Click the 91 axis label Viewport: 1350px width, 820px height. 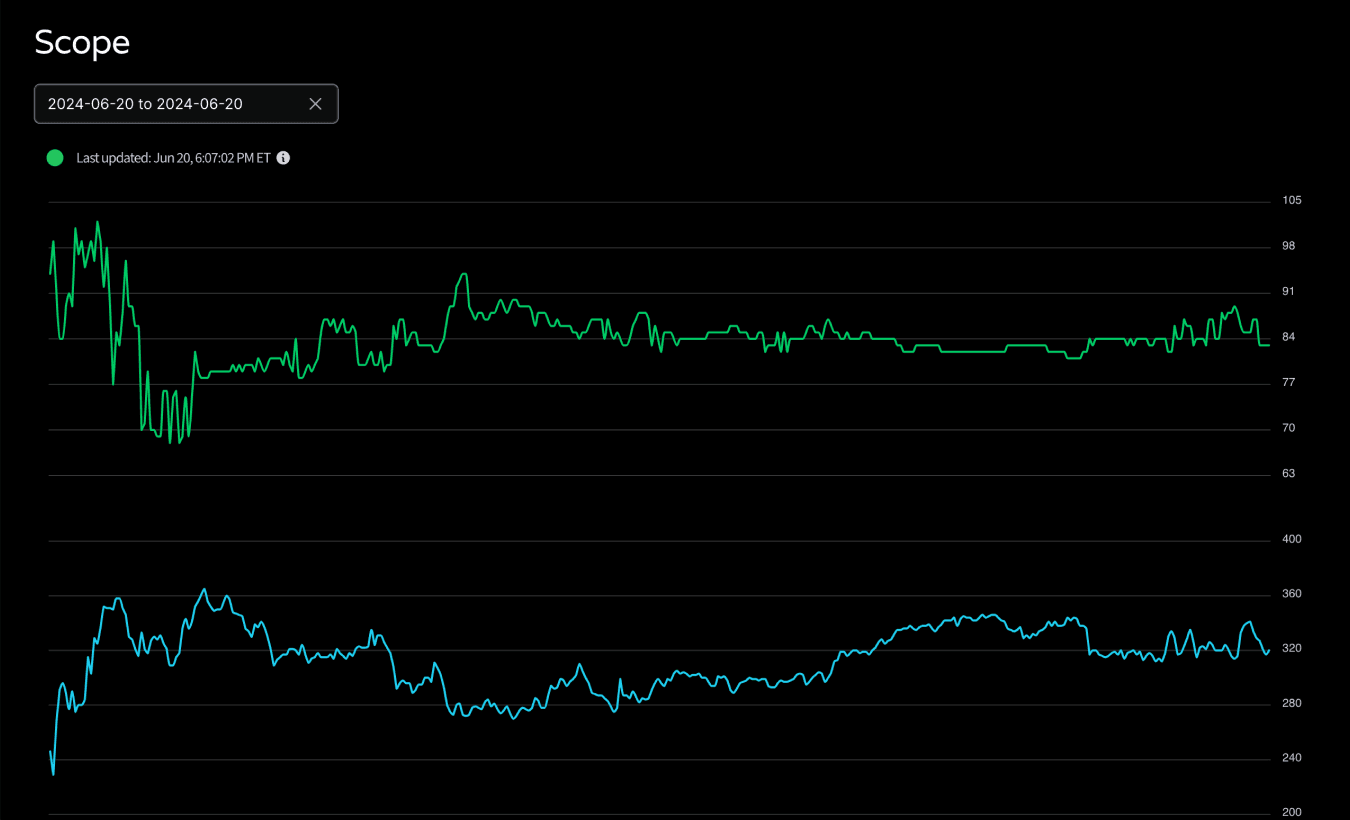tap(1289, 292)
